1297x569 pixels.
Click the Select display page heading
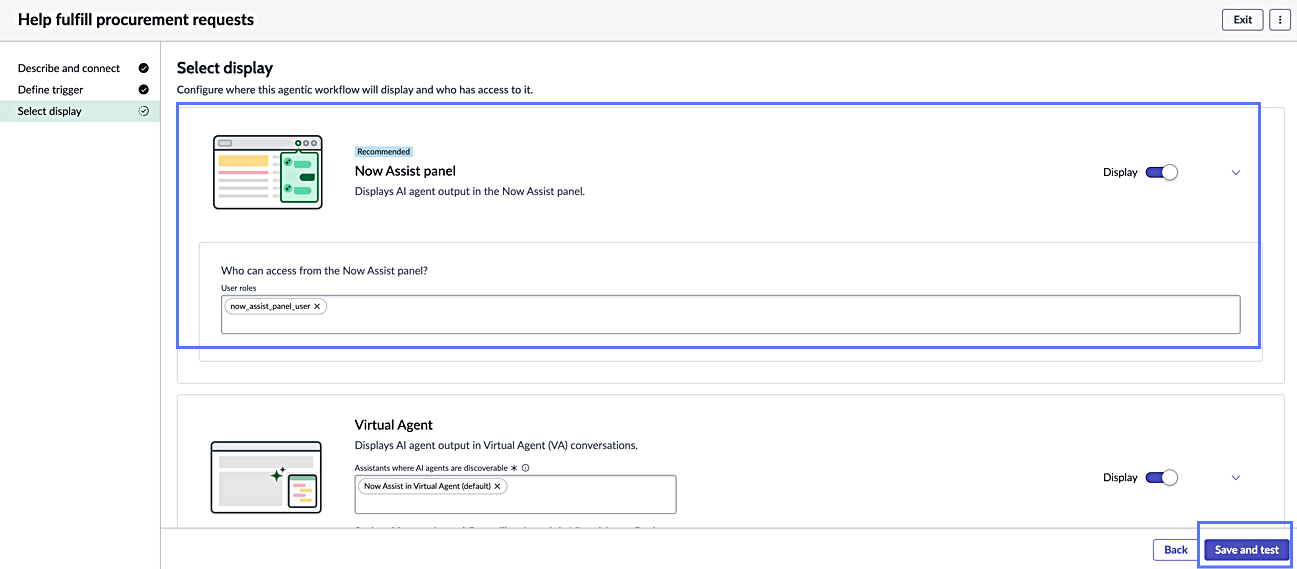click(225, 68)
